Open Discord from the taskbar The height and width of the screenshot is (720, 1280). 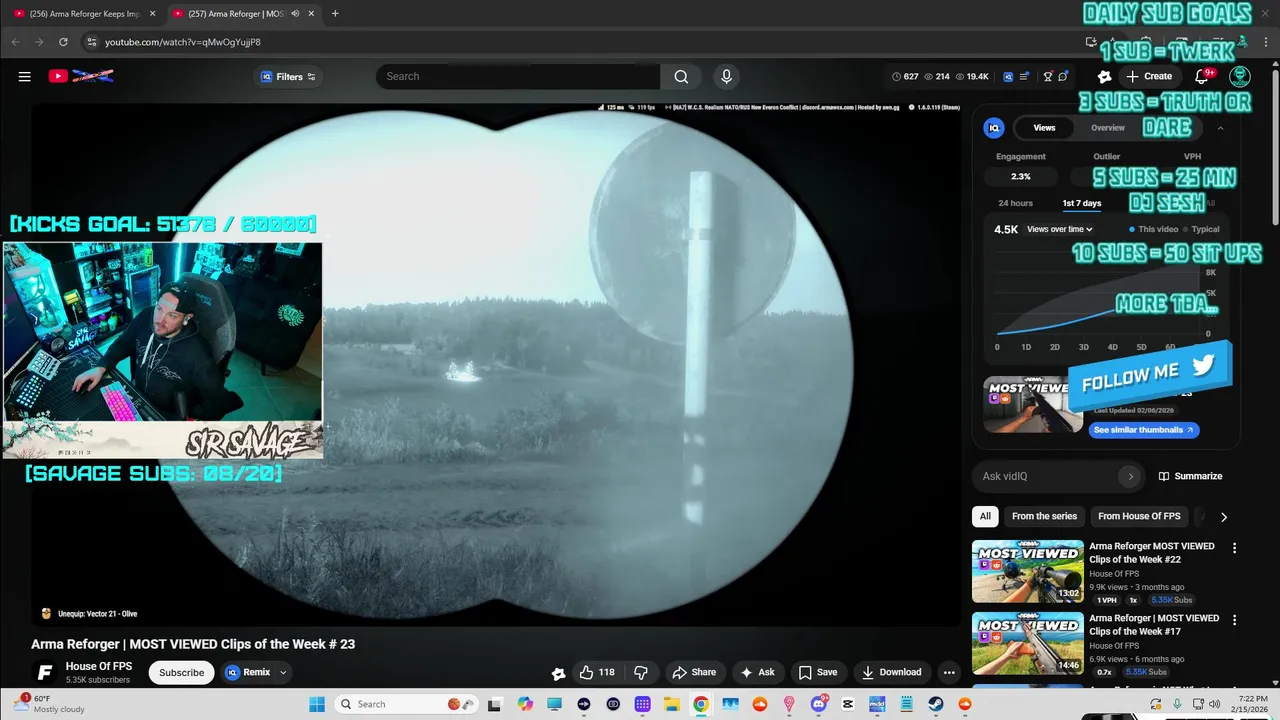[819, 704]
